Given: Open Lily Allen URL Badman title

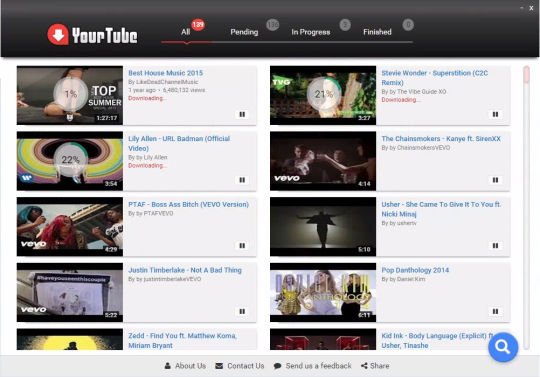Looking at the screenshot, I should click(x=179, y=144).
